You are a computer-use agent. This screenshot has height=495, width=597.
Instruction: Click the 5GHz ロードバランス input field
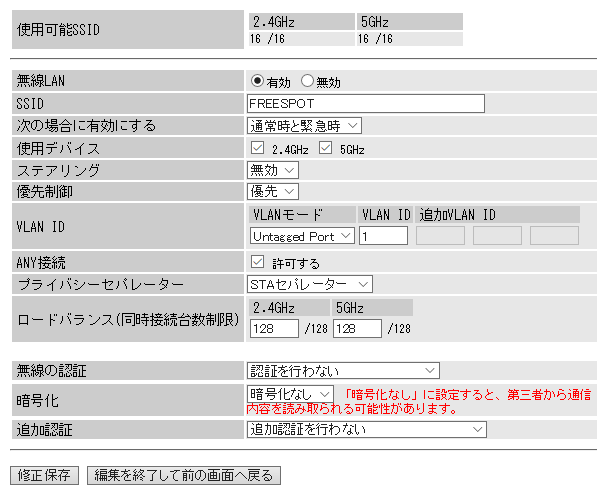pos(357,328)
